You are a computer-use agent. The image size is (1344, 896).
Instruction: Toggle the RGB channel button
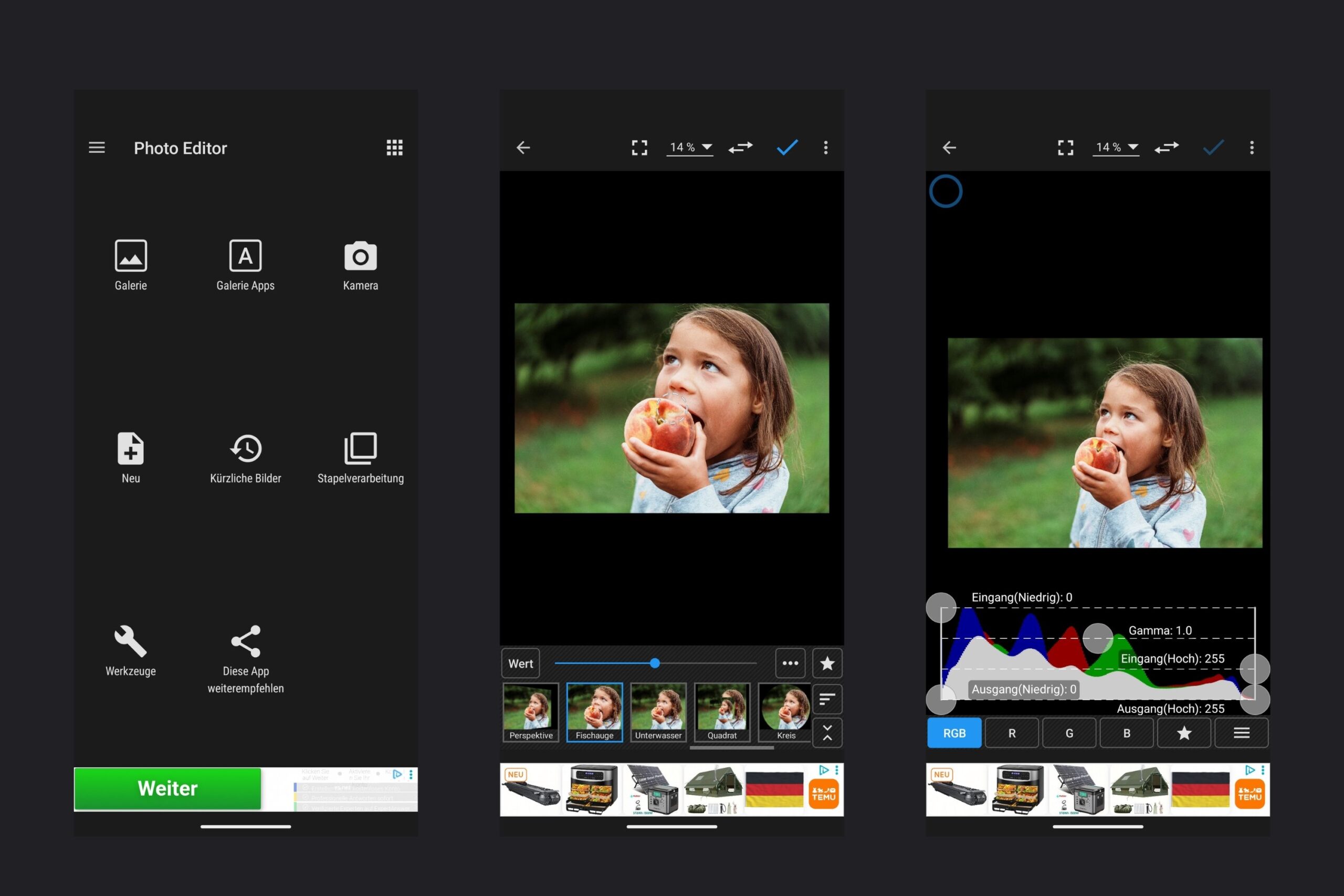coord(954,733)
